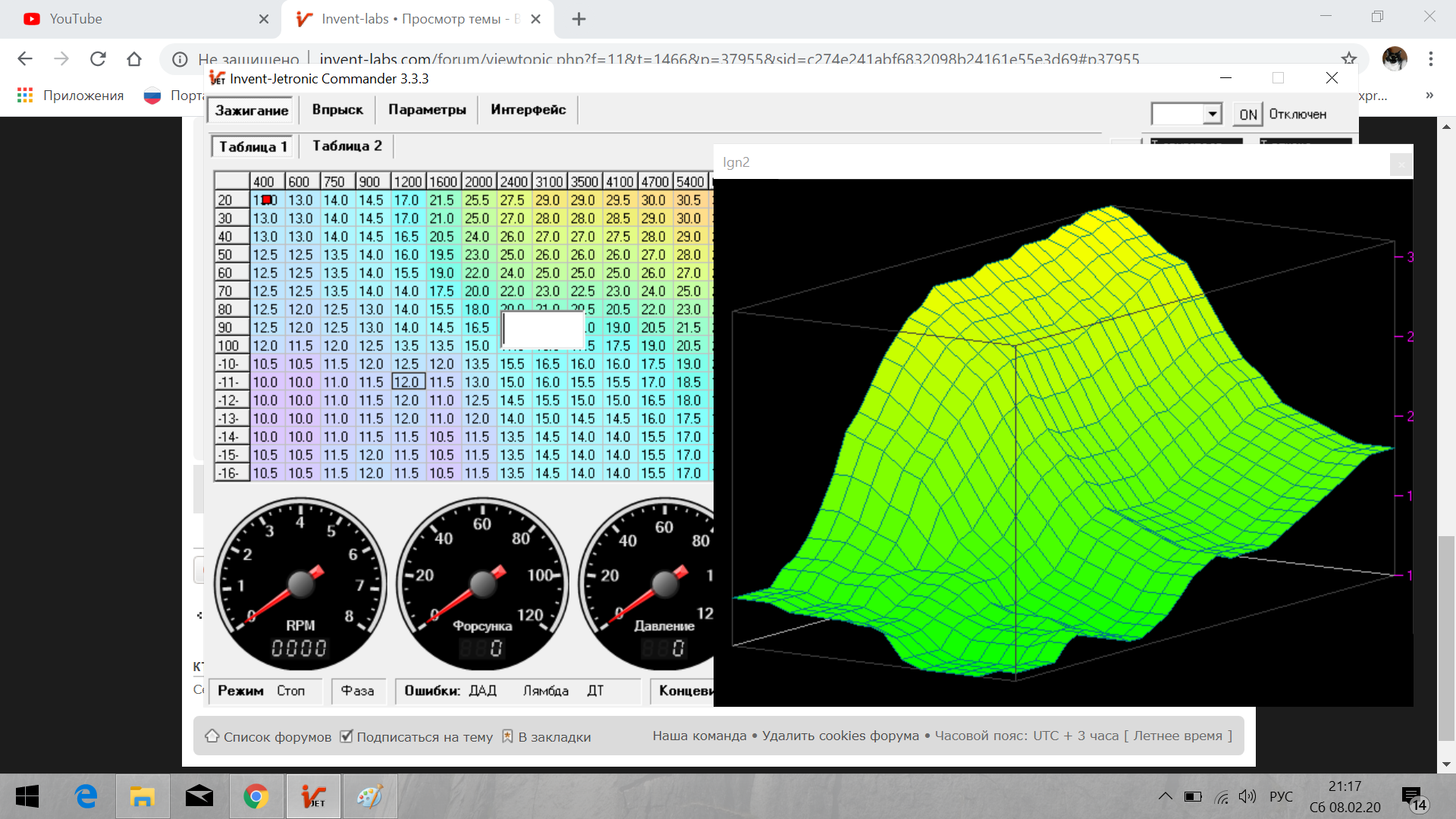Toggle the ON connection button
The width and height of the screenshot is (1456, 819).
point(1247,115)
